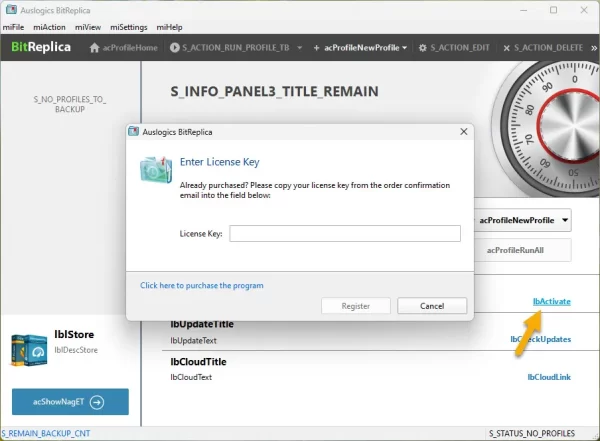Image resolution: width=600 pixels, height=441 pixels.
Task: Expand the toolbar overflow chevron
Action: pos(594,48)
